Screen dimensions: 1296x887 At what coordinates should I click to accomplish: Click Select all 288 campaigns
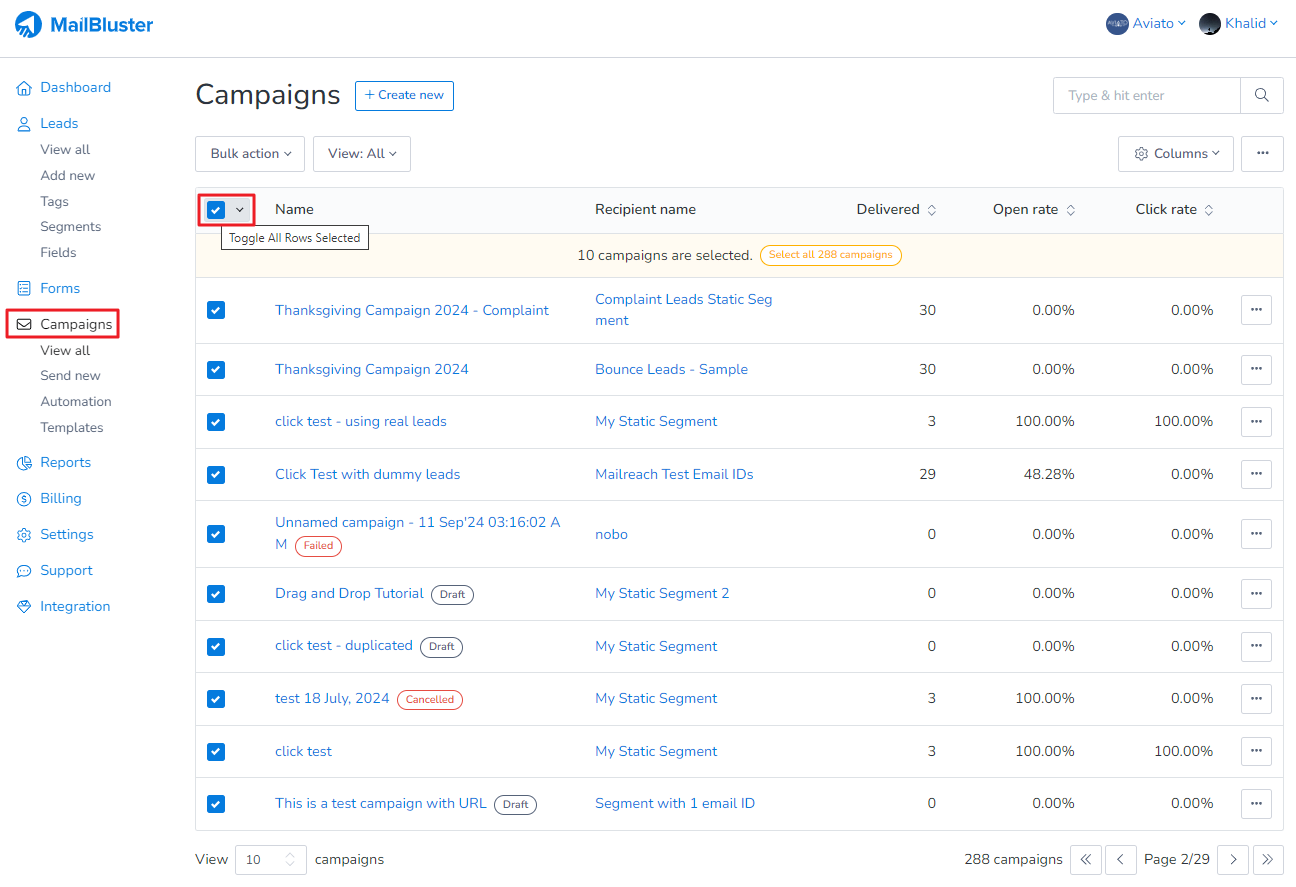[x=830, y=255]
